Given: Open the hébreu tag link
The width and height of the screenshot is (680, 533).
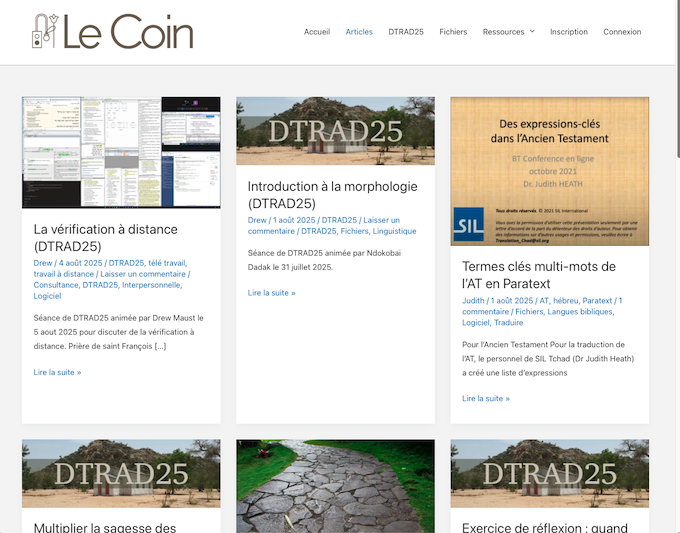Looking at the screenshot, I should pyautogui.click(x=566, y=301).
